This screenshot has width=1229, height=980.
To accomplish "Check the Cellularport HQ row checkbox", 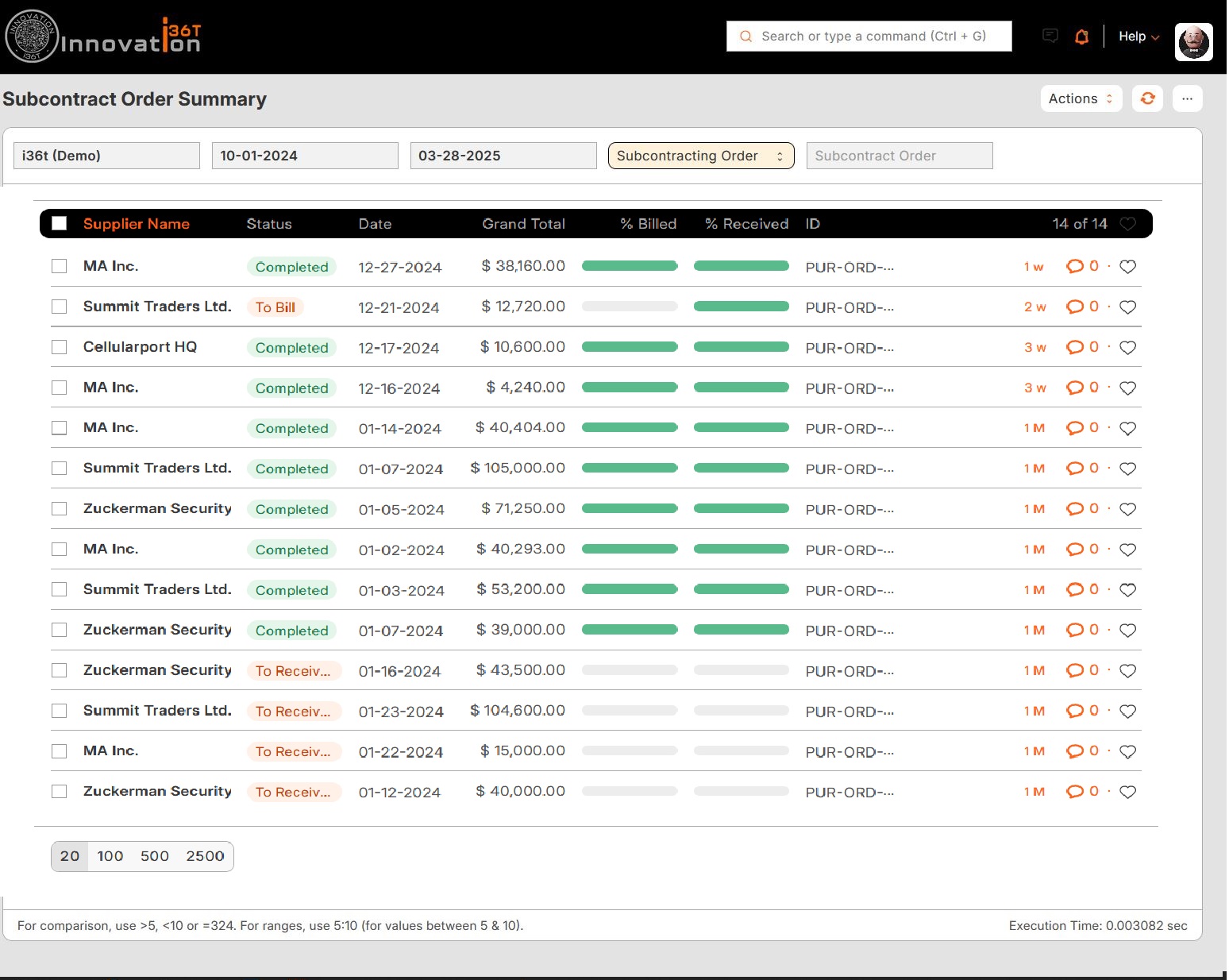I will pyautogui.click(x=60, y=347).
